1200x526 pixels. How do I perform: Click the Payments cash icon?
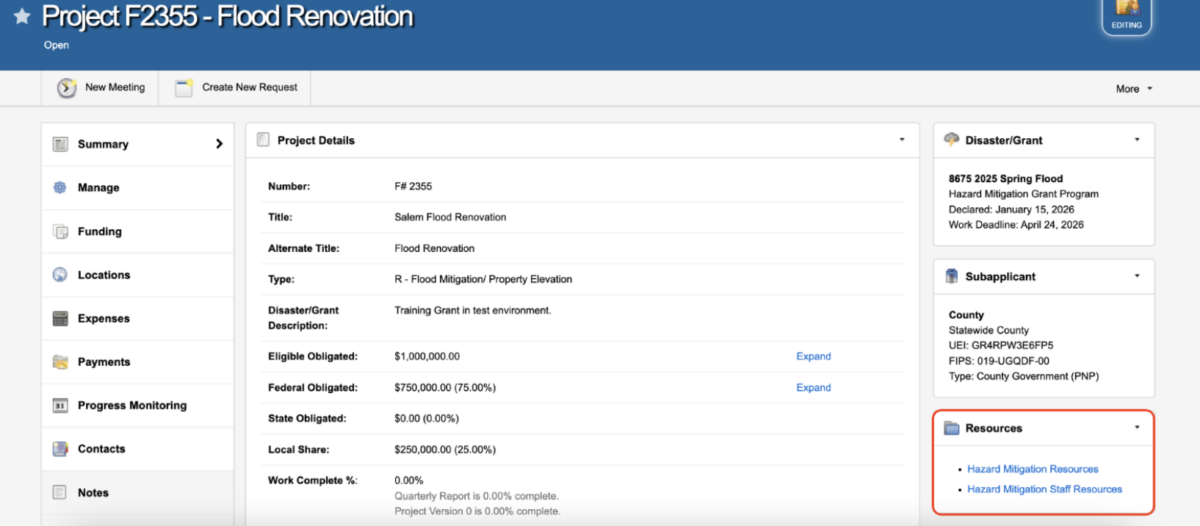(60, 362)
